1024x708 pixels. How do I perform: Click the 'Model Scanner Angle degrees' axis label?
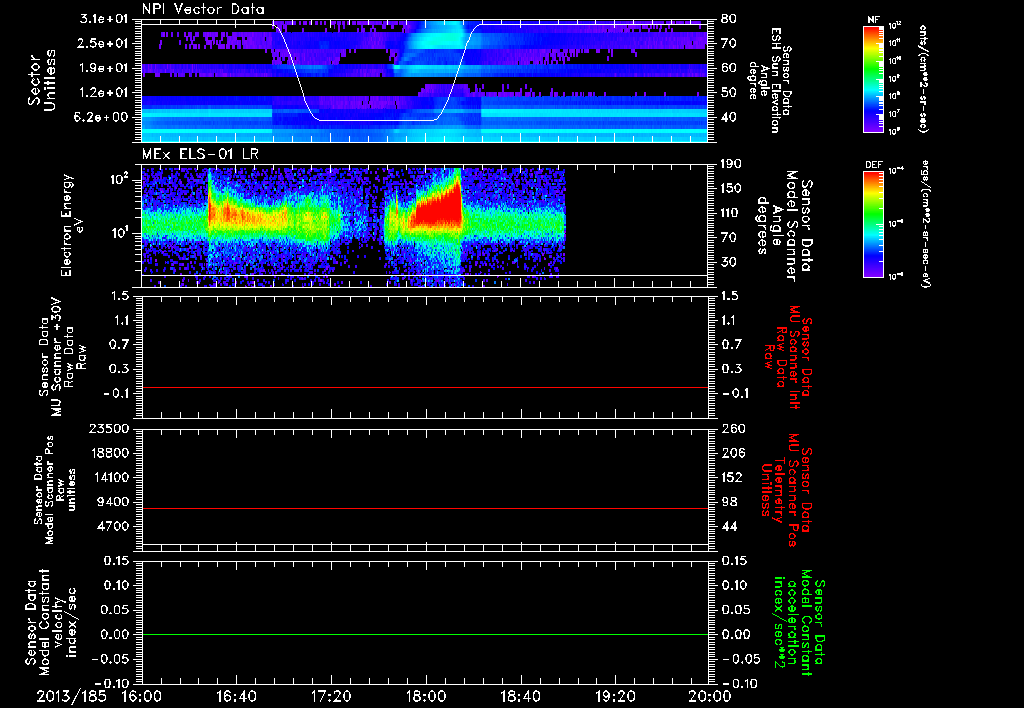784,225
